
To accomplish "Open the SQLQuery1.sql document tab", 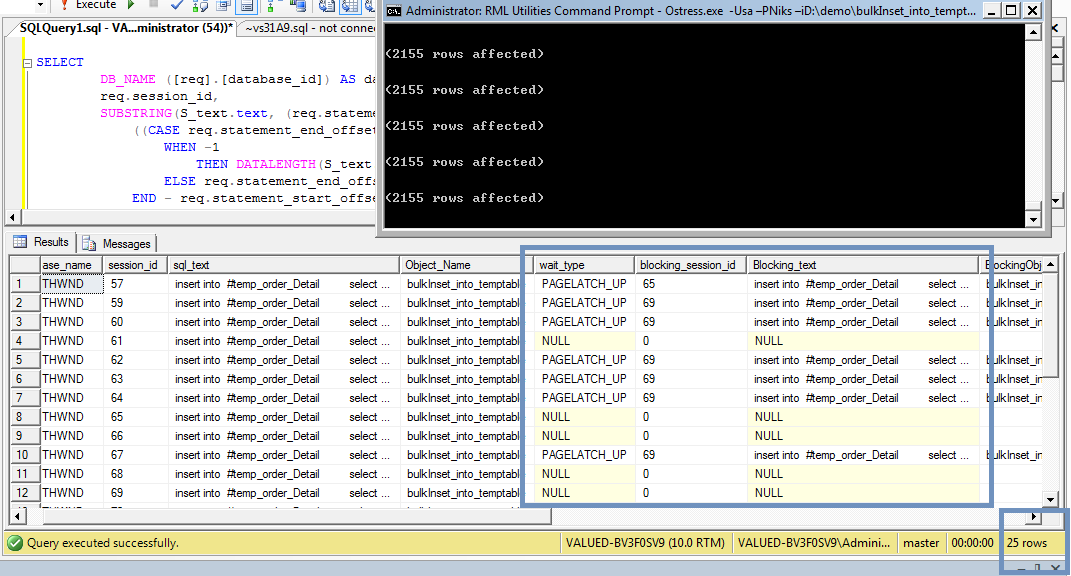I will 125,28.
